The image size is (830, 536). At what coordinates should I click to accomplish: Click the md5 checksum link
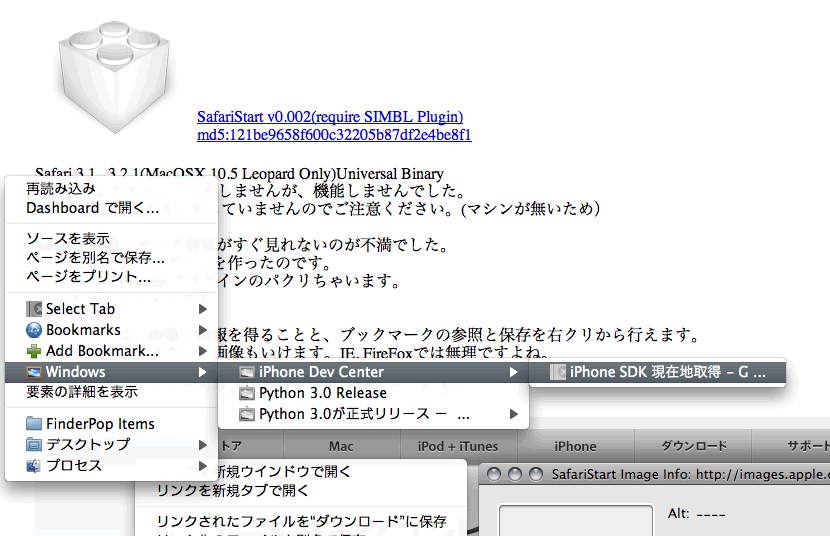334,135
